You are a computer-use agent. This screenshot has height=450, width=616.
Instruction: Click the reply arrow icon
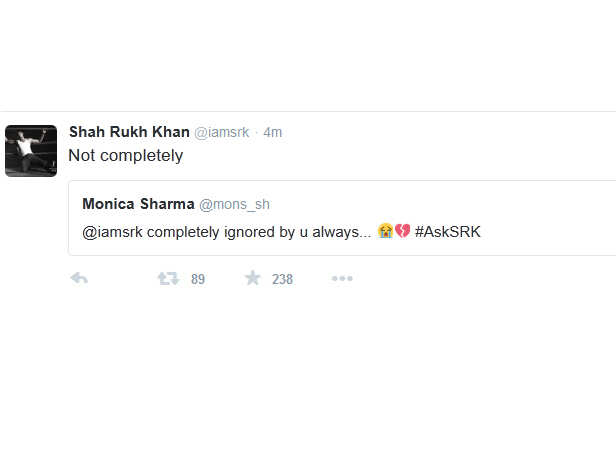tap(79, 279)
